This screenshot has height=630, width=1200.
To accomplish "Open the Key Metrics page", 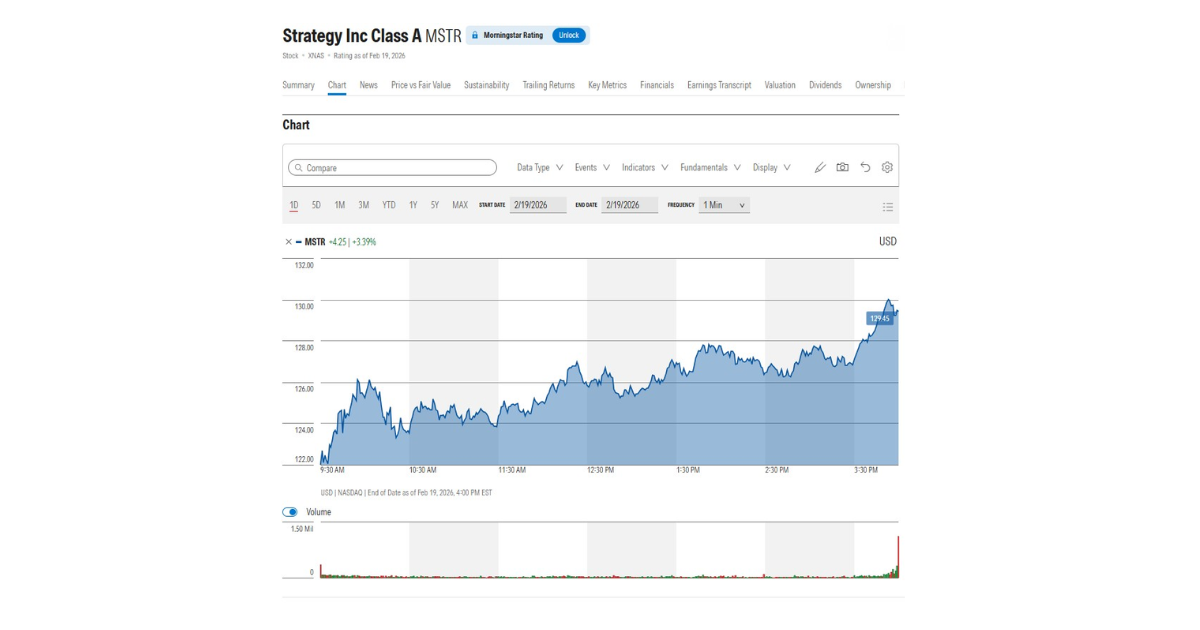I will [x=606, y=85].
